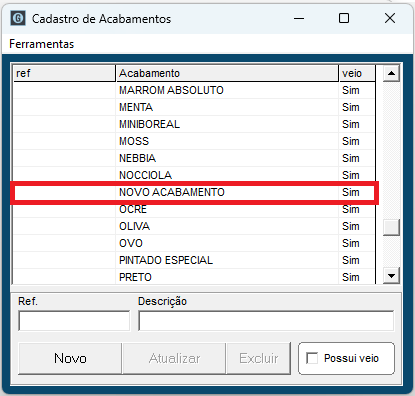The image size is (415, 396).
Task: Click the scrollbar down arrow
Action: pyautogui.click(x=391, y=276)
